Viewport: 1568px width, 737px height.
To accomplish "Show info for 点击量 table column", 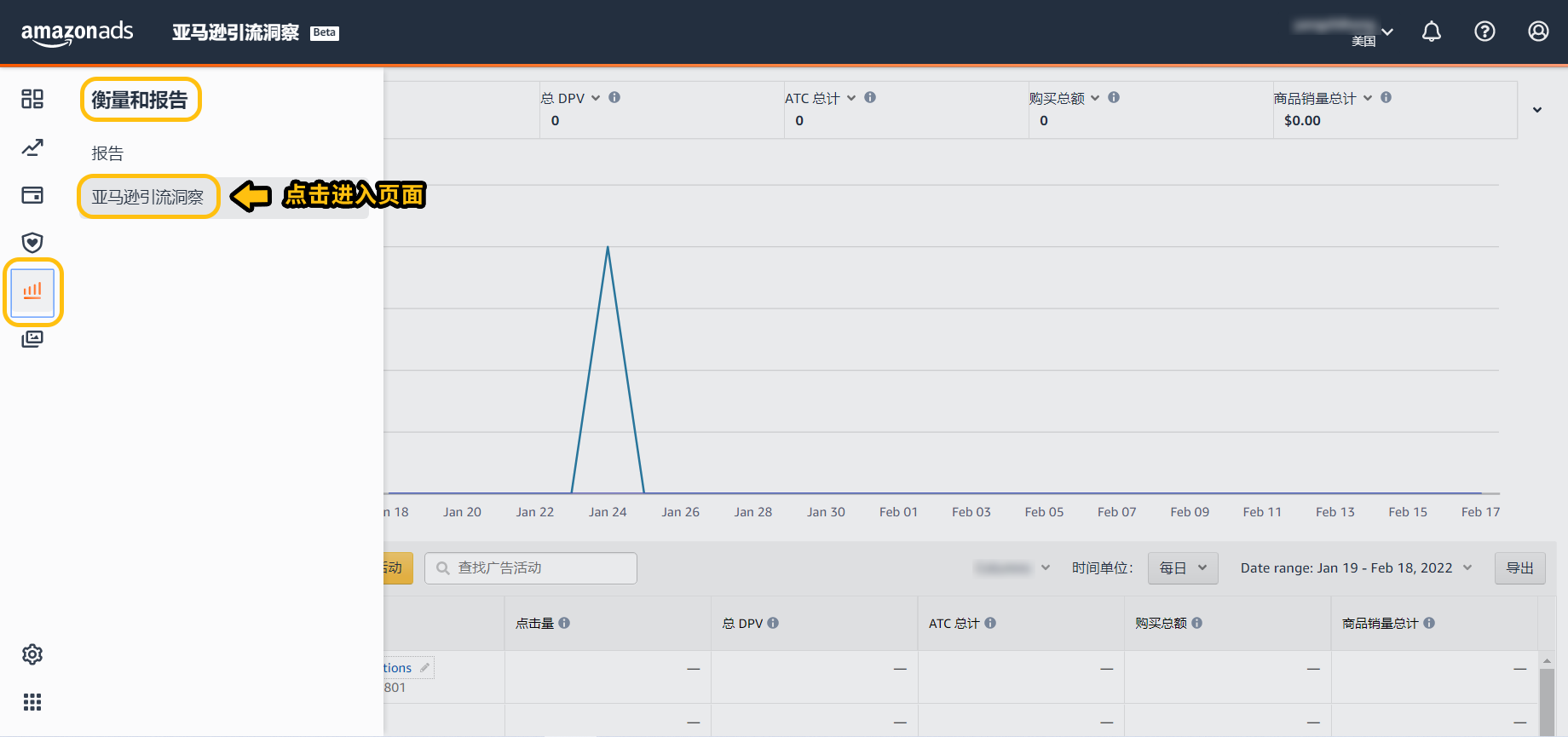I will click(564, 623).
